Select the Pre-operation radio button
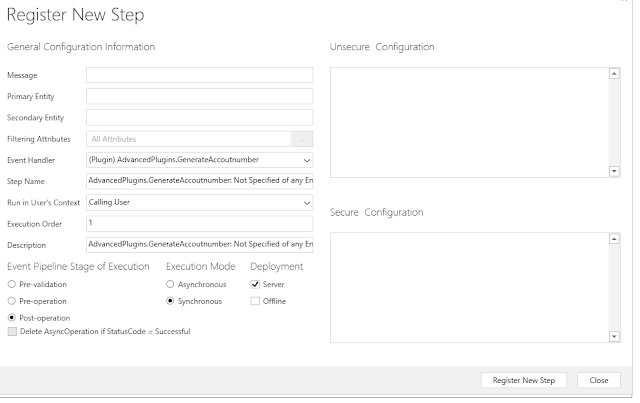Viewport: 640px width, 403px height. point(12,300)
